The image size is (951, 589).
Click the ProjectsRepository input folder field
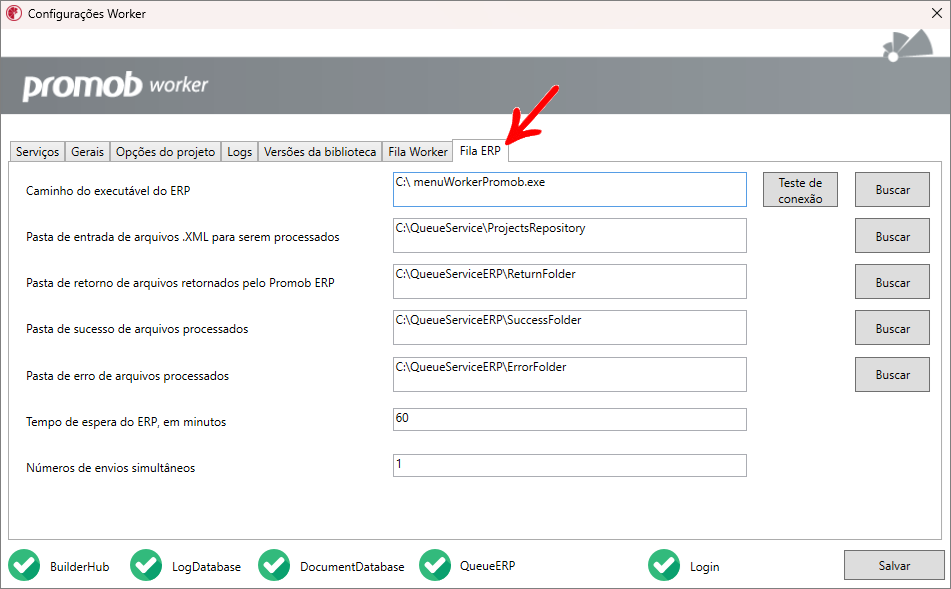[x=570, y=236]
